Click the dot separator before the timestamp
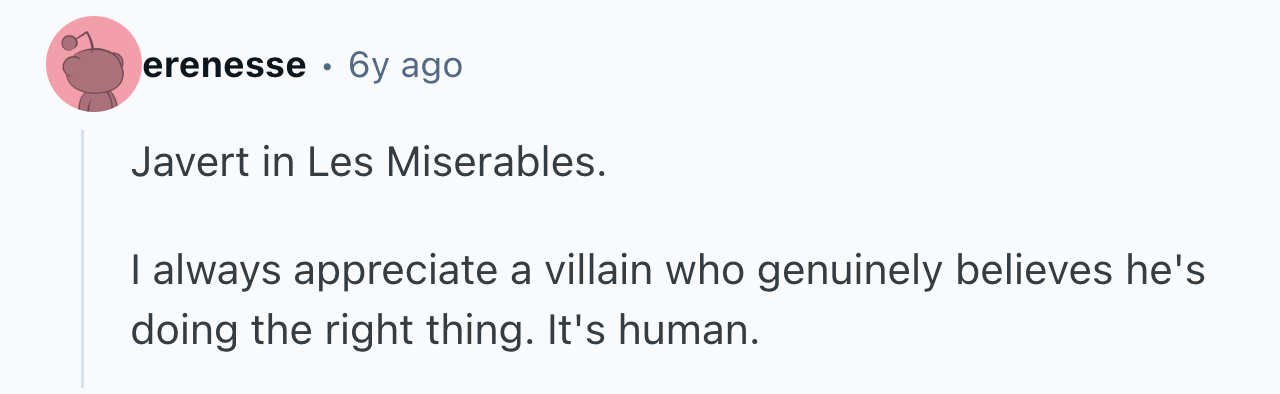This screenshot has width=1280, height=394. point(327,67)
